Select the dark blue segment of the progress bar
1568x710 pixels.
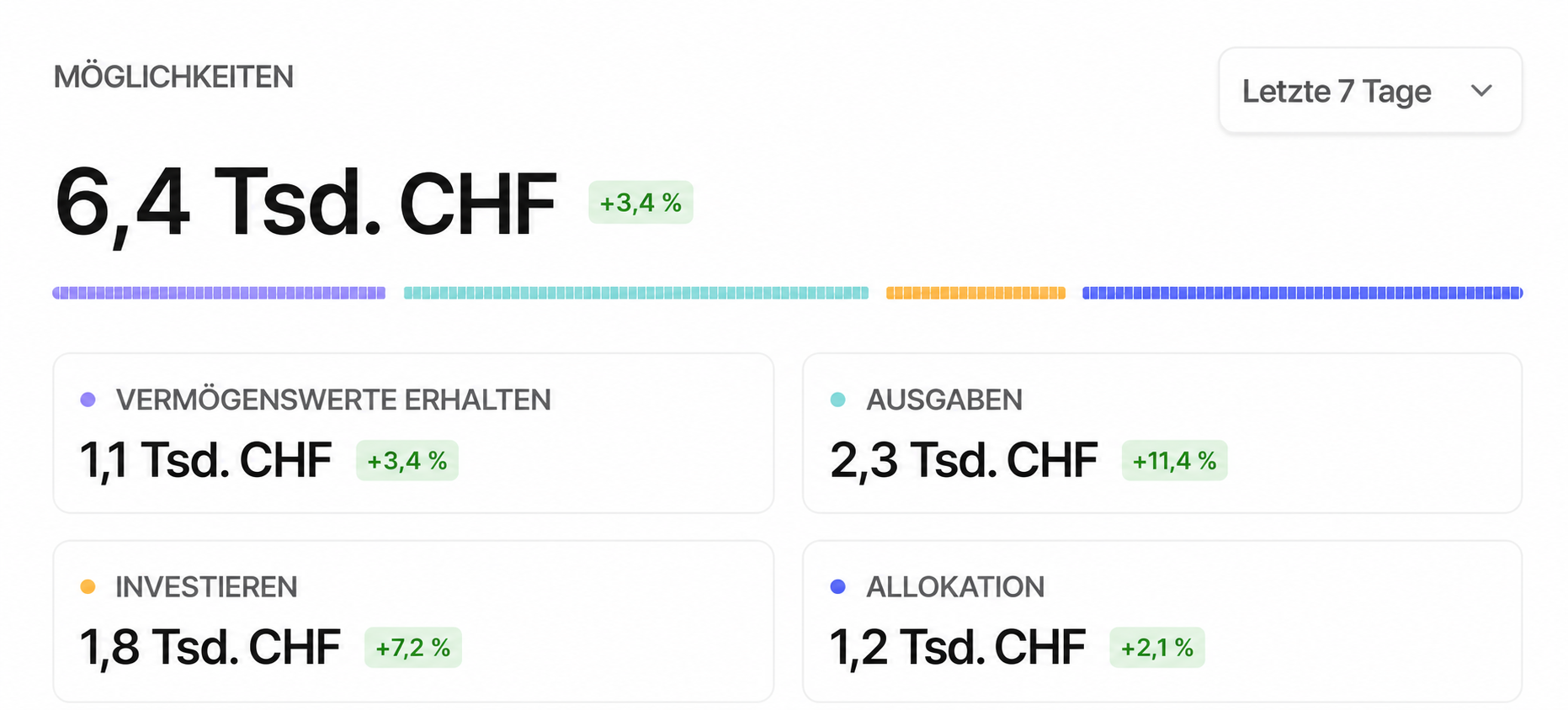tap(1303, 293)
